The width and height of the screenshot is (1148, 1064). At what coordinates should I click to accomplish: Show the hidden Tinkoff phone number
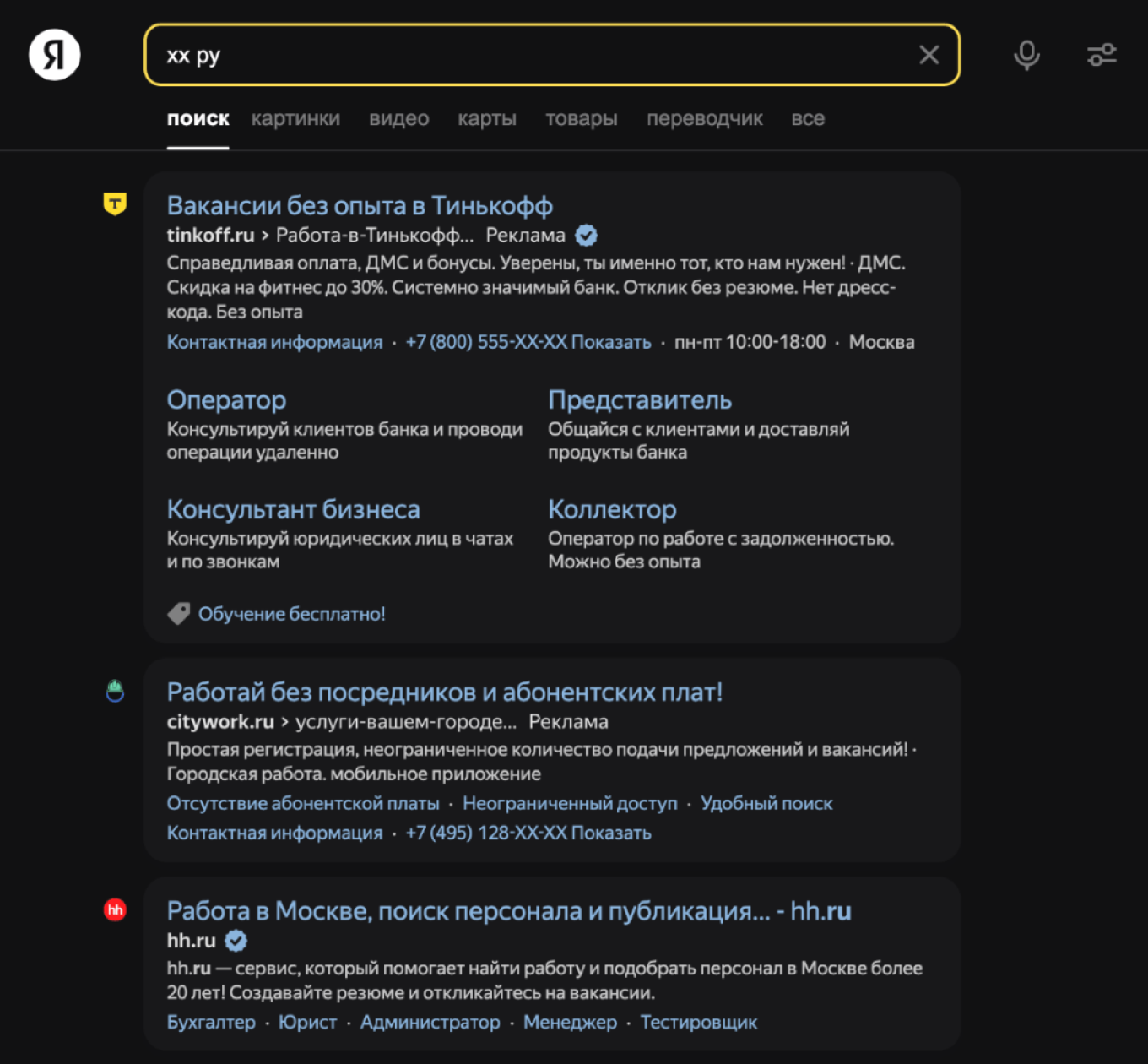[611, 343]
